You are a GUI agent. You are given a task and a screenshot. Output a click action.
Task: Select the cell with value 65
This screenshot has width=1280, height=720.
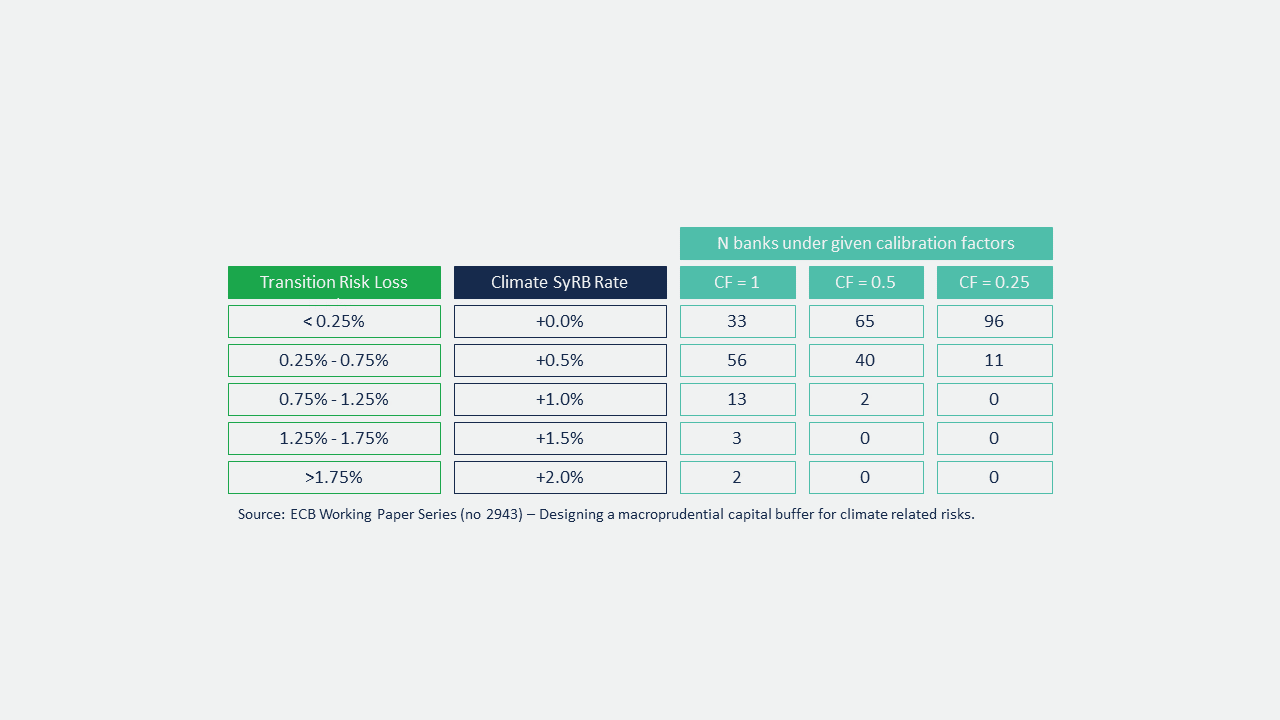tap(866, 321)
